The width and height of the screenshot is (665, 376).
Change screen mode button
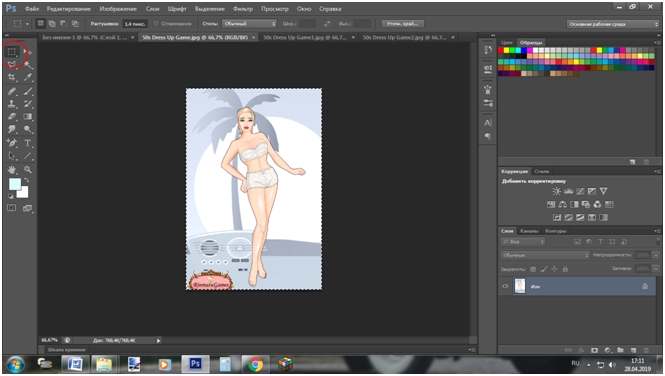tap(28, 208)
